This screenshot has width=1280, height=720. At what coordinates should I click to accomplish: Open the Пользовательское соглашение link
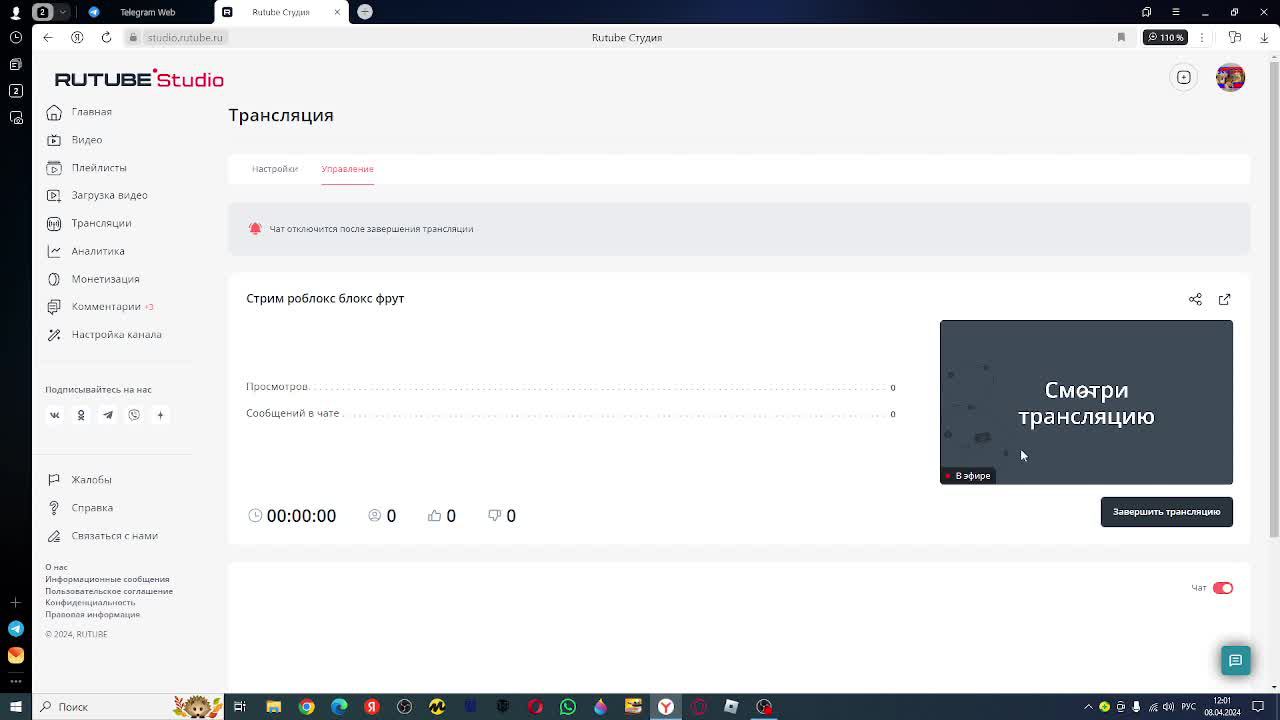(109, 591)
